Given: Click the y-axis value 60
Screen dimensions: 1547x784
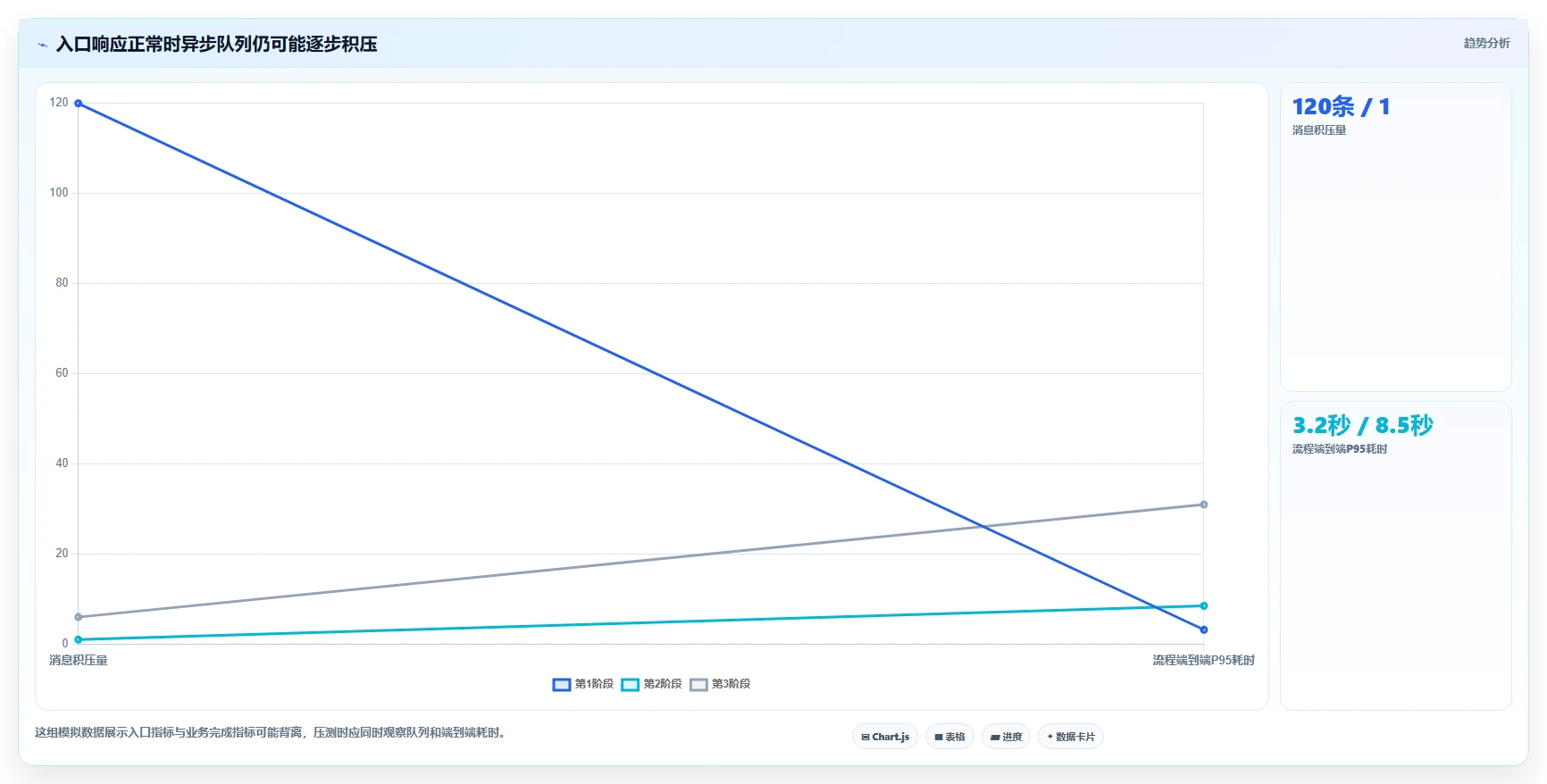Looking at the screenshot, I should [62, 373].
